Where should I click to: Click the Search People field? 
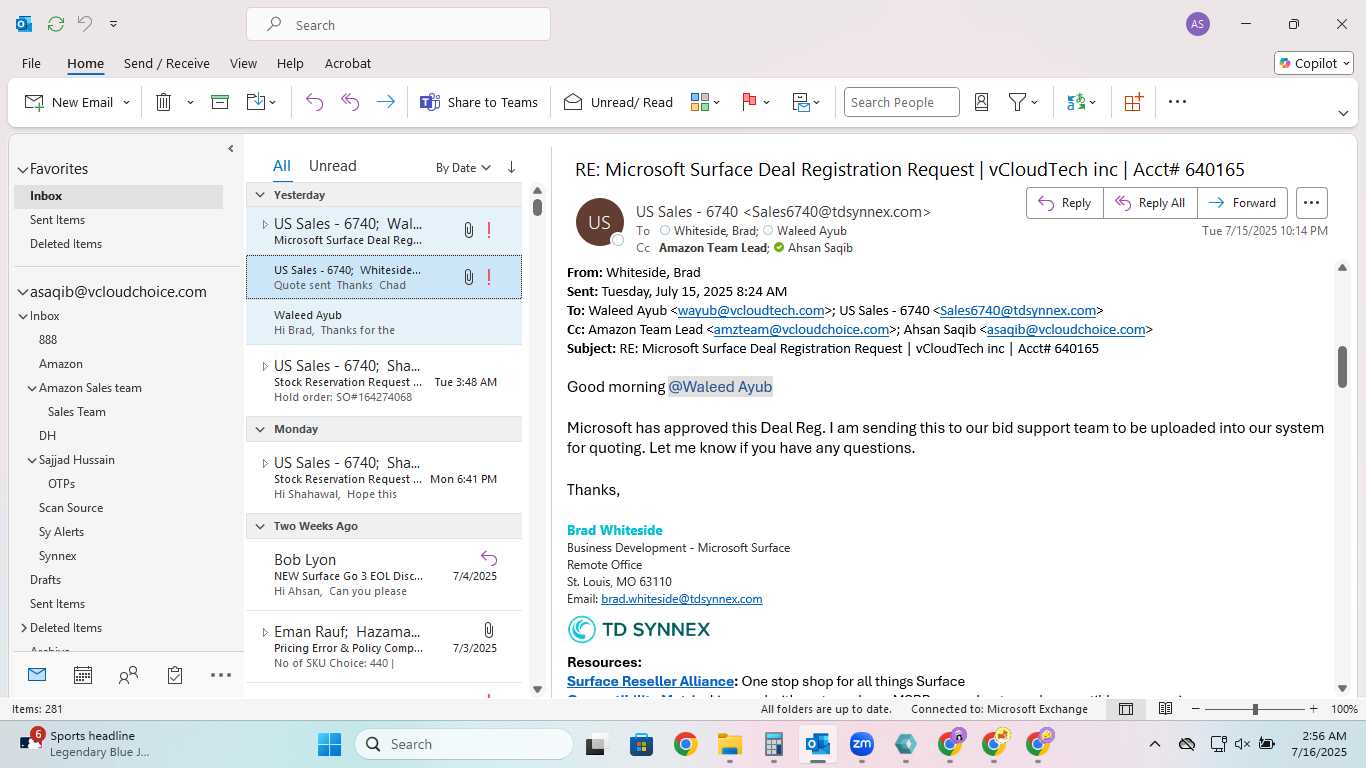pos(901,102)
